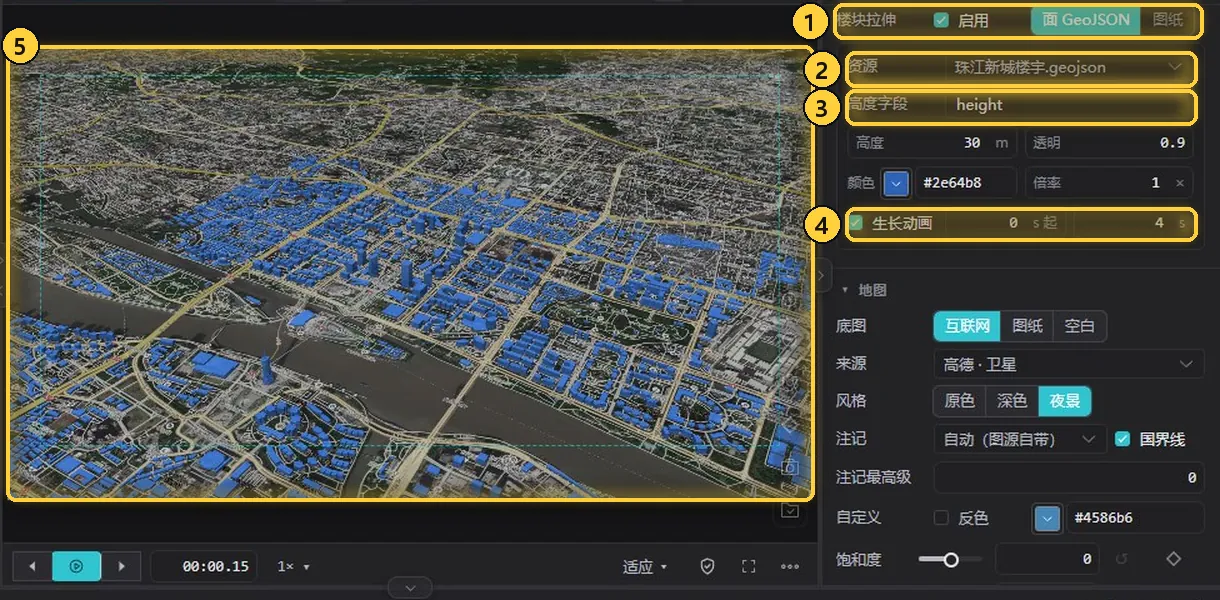Open the shield icon in preview toolbar

click(x=708, y=567)
